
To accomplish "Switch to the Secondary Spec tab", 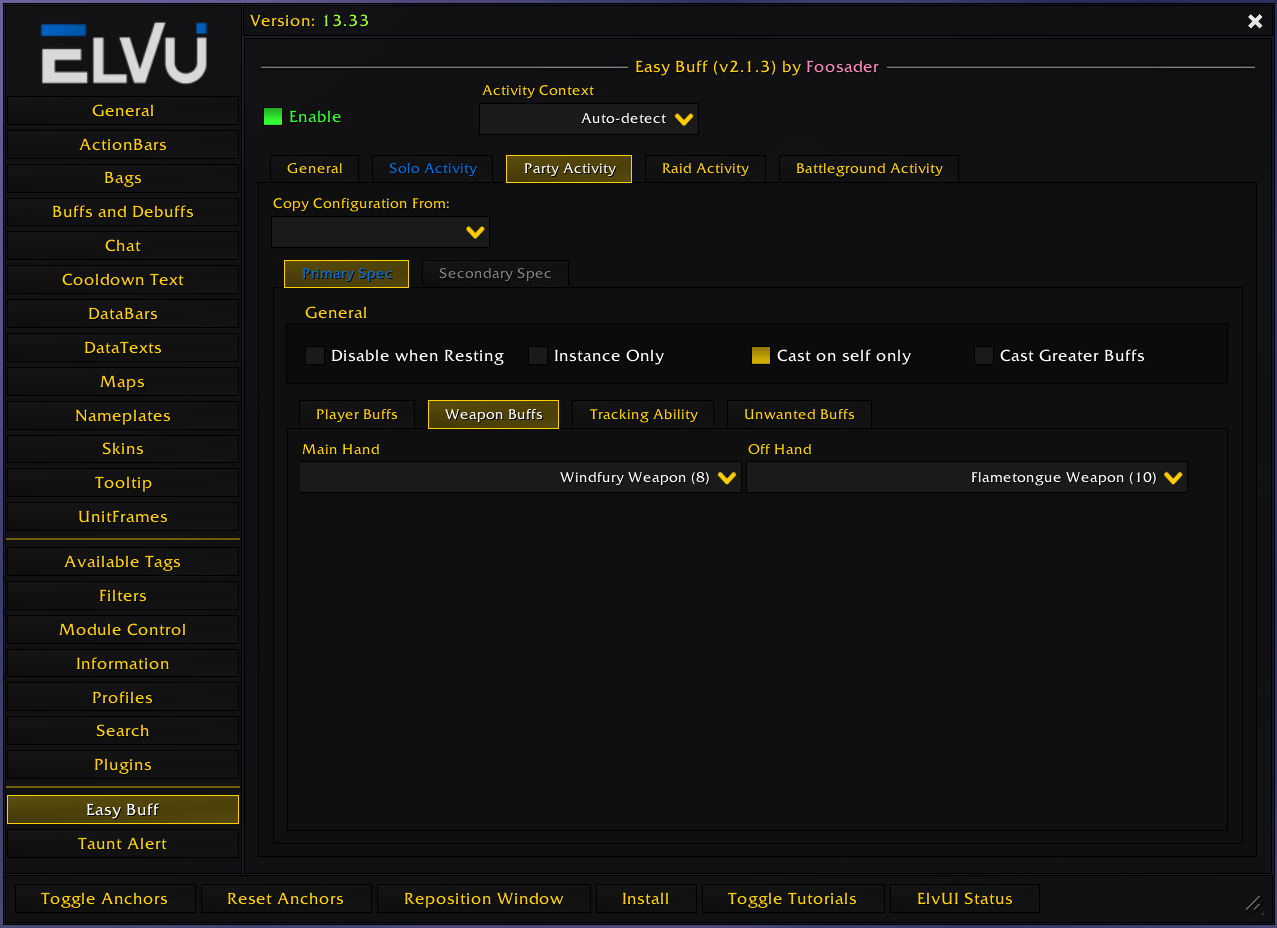I will point(495,274).
